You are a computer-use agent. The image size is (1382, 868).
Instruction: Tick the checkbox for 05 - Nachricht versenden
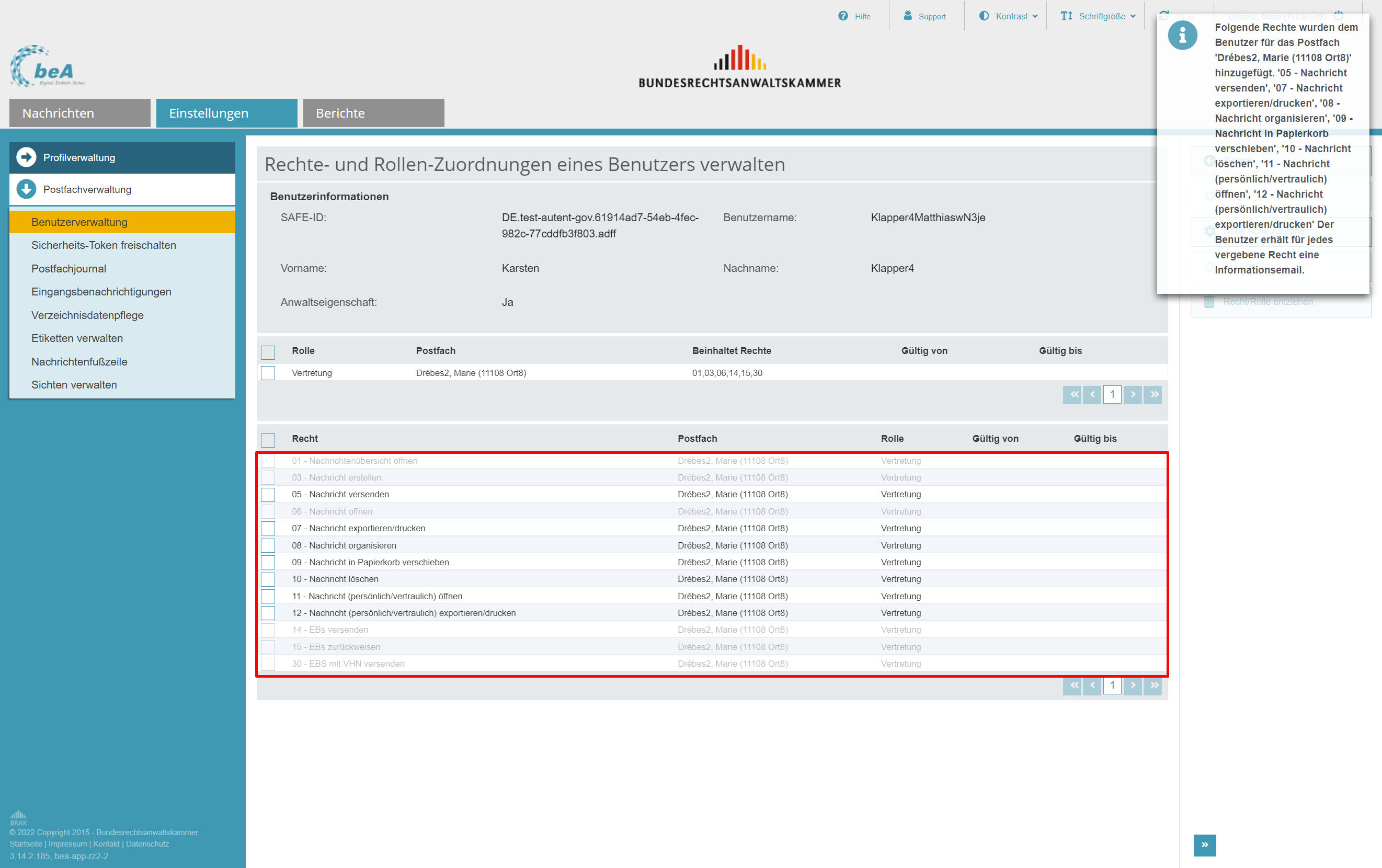tap(268, 494)
